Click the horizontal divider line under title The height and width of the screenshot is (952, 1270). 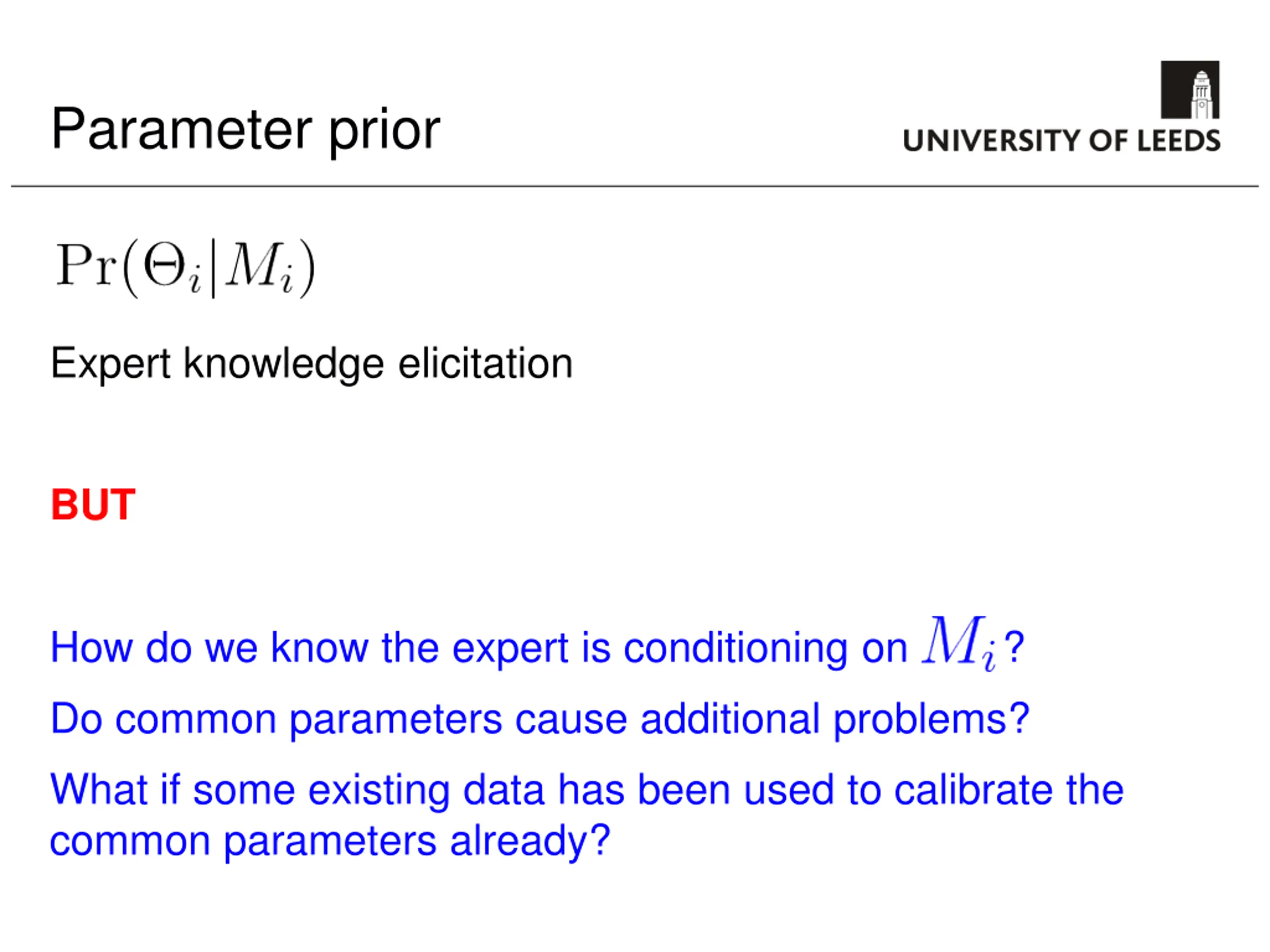(635, 186)
